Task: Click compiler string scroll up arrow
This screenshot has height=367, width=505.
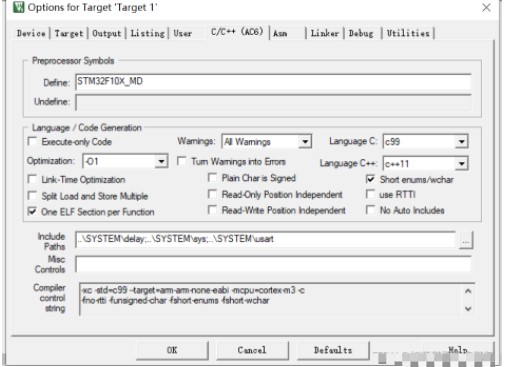Action: (x=468, y=291)
